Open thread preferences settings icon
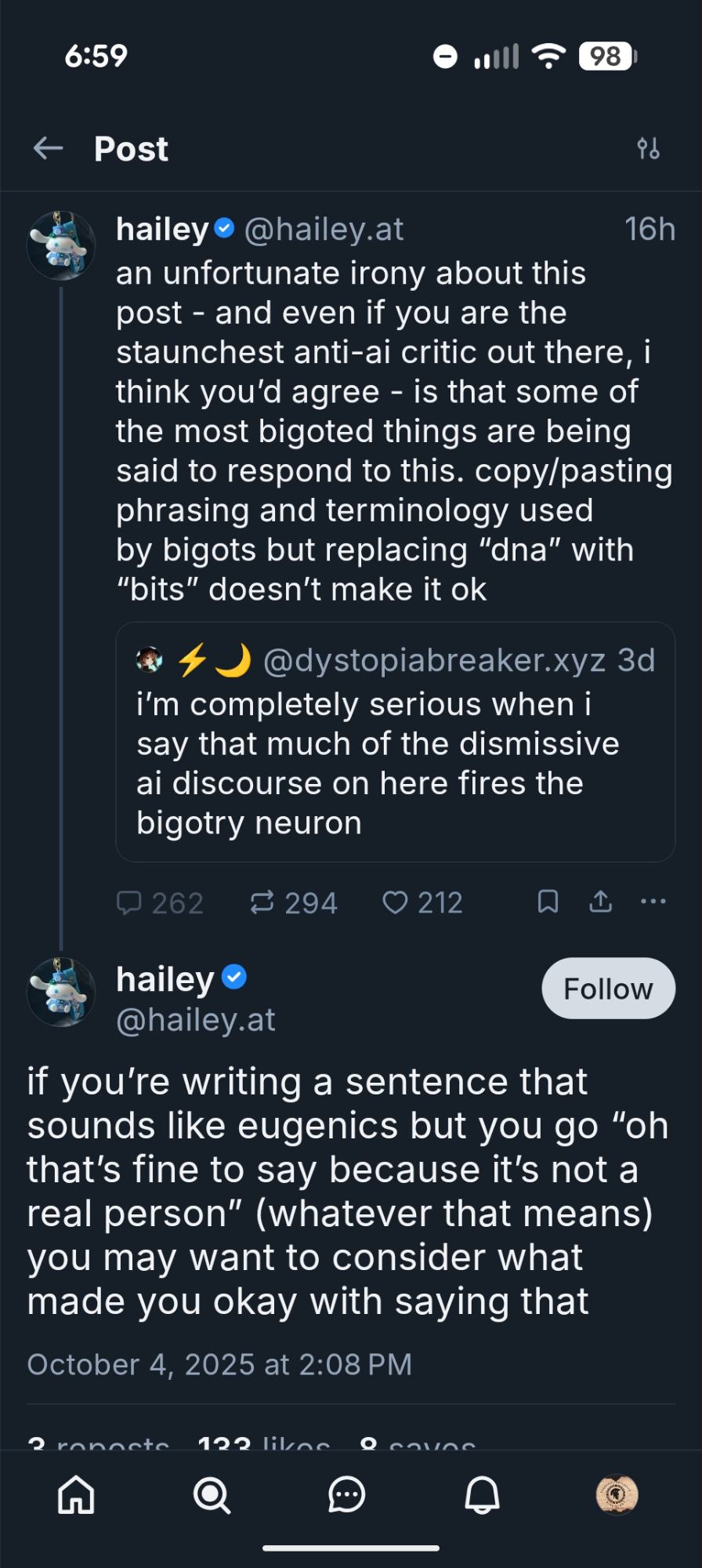702x1568 pixels. 648,148
